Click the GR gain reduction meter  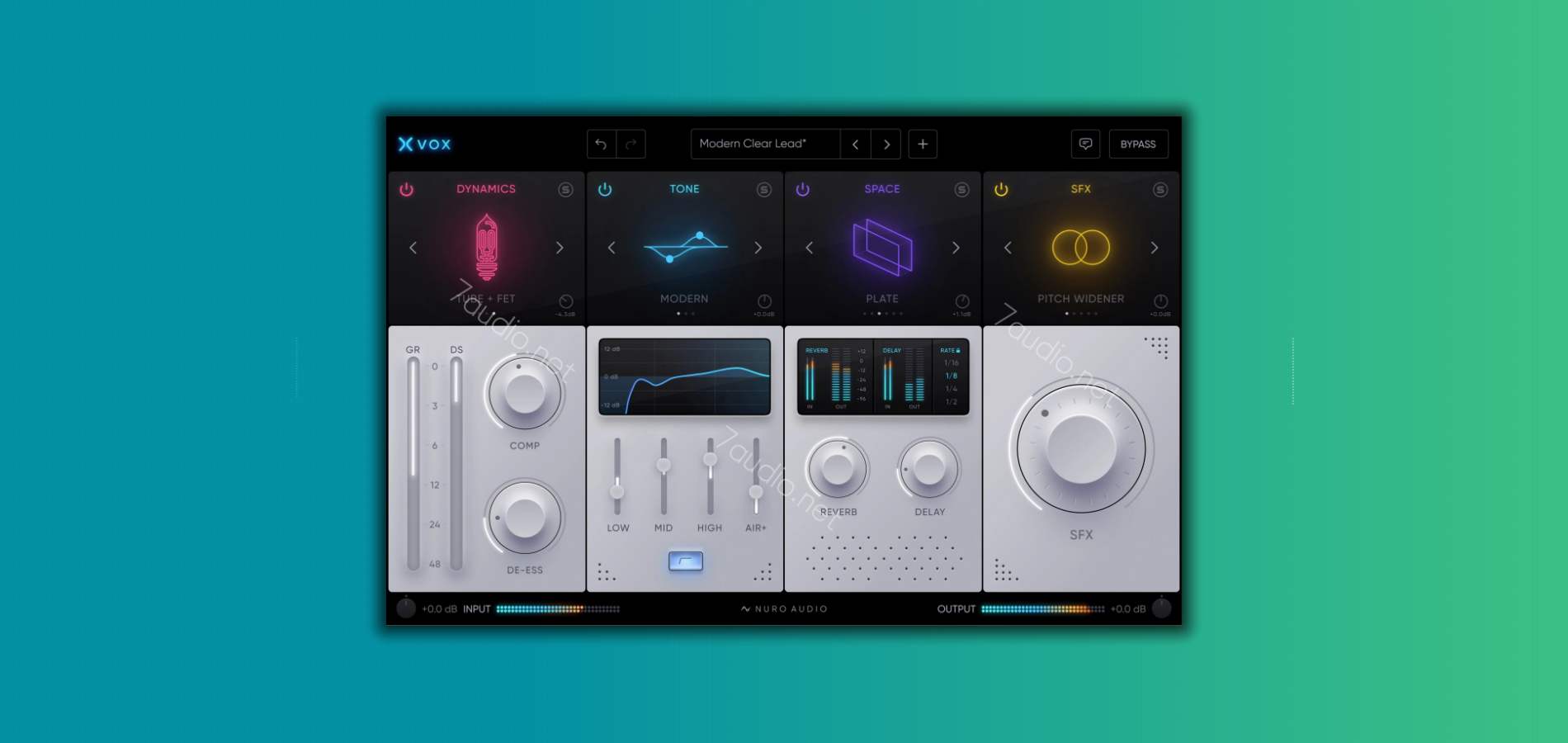413,463
